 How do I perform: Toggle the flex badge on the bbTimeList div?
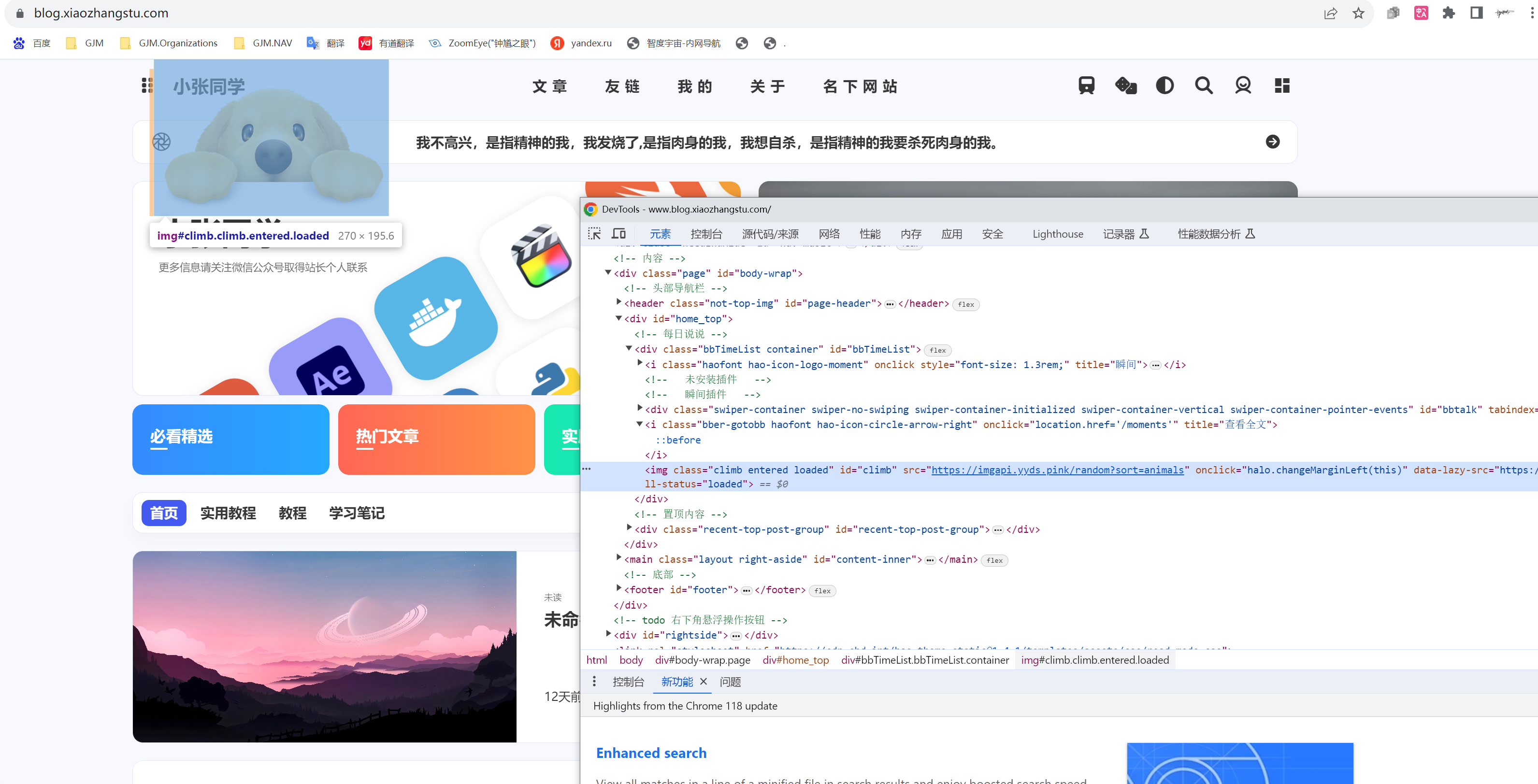coord(937,351)
